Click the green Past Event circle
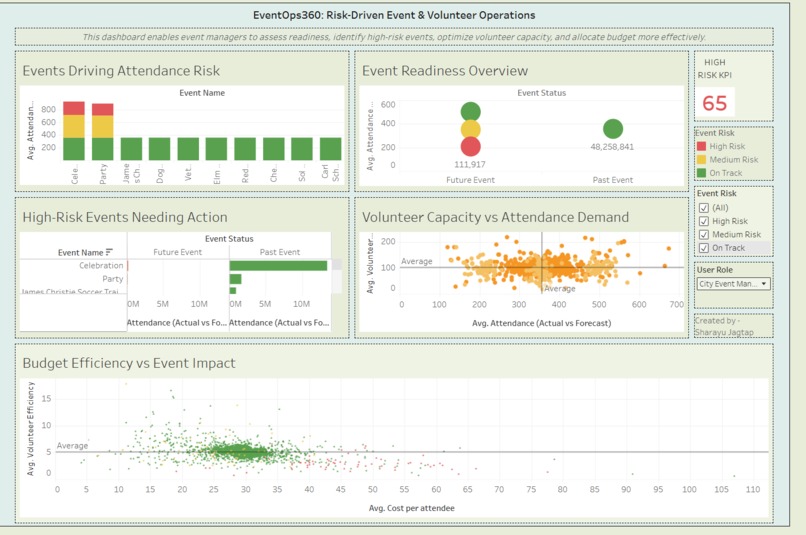Viewport: 806px width, 535px height. pos(613,129)
